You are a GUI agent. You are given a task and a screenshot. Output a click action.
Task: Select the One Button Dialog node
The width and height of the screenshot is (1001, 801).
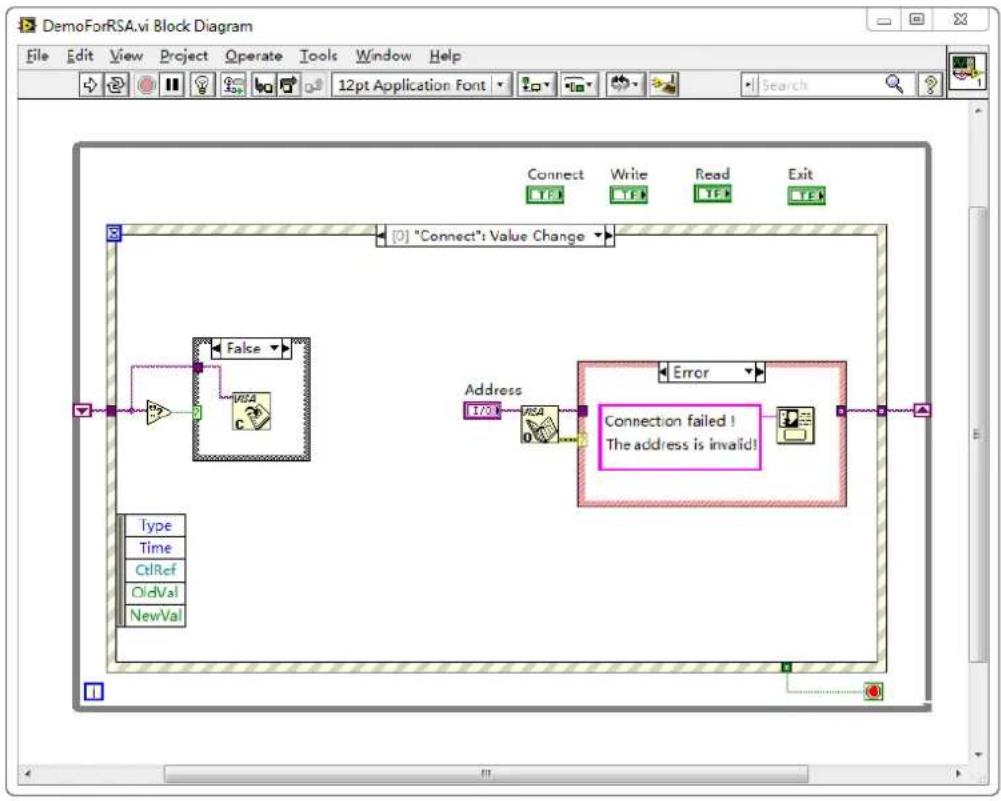(x=795, y=424)
